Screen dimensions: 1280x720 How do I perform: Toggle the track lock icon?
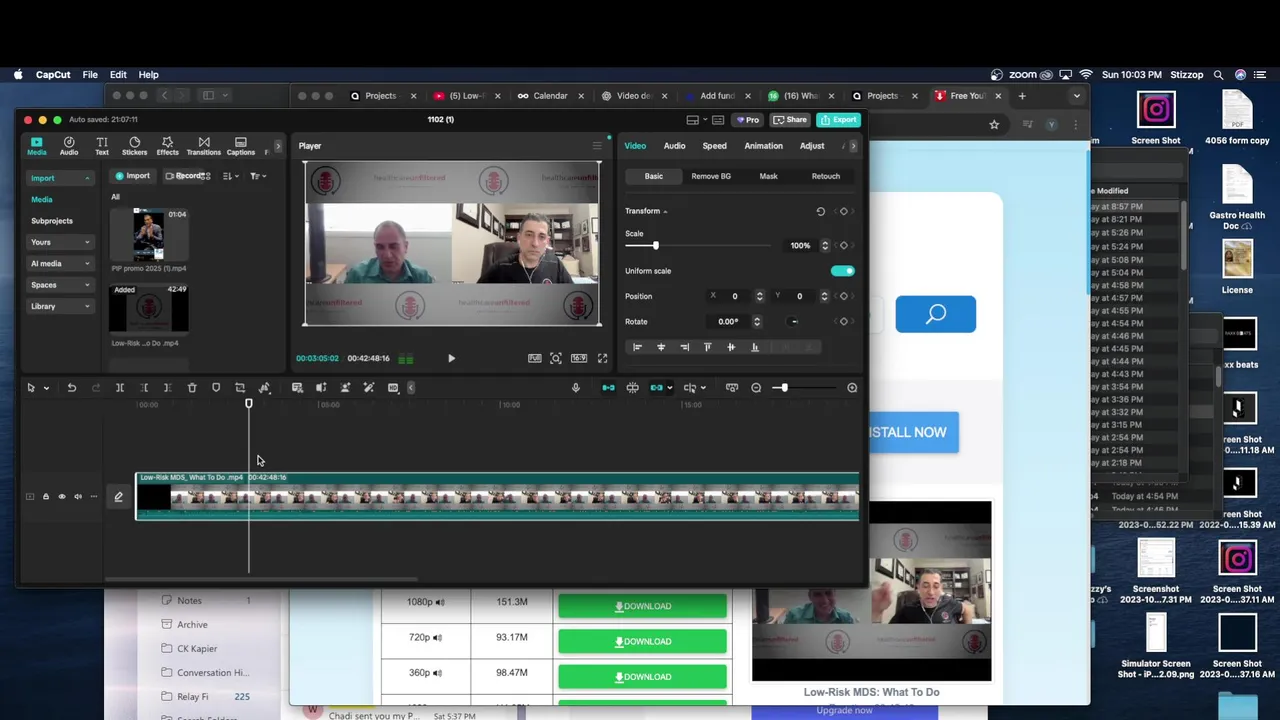click(x=45, y=497)
